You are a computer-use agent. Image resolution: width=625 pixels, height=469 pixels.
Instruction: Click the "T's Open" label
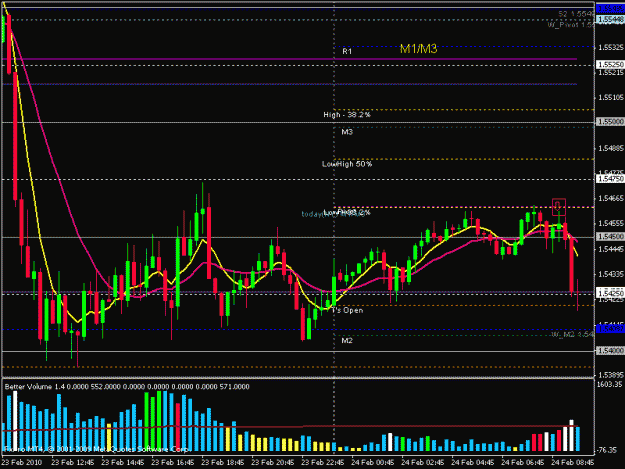coord(347,310)
